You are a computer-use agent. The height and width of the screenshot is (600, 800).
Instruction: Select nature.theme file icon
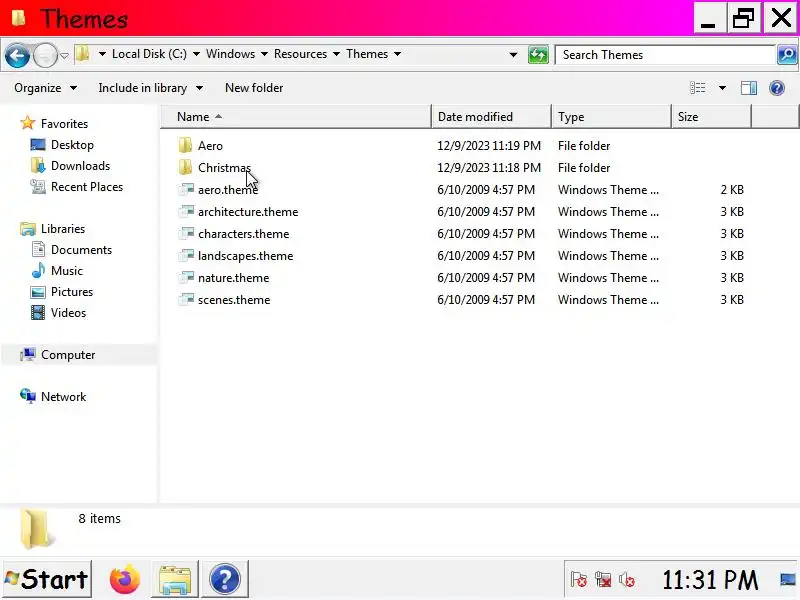[186, 277]
